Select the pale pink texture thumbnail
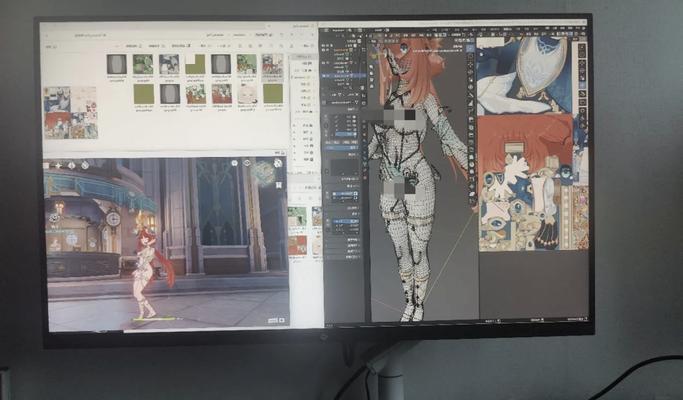The width and height of the screenshot is (683, 400). [x=247, y=94]
